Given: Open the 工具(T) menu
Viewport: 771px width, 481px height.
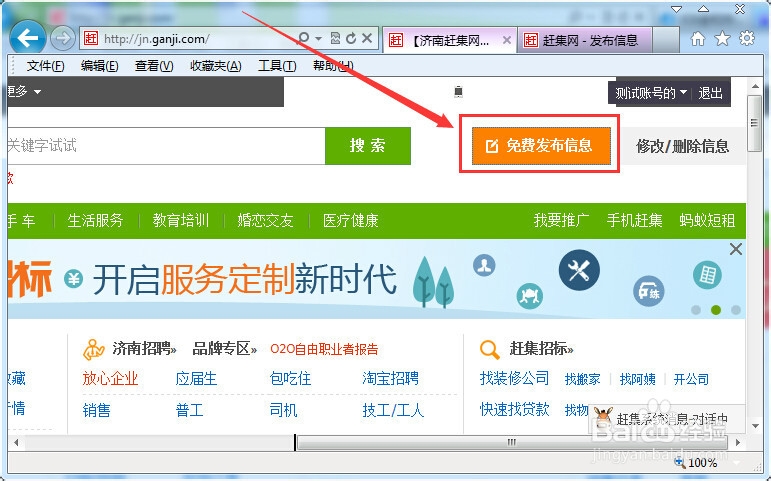Looking at the screenshot, I should coord(277,66).
